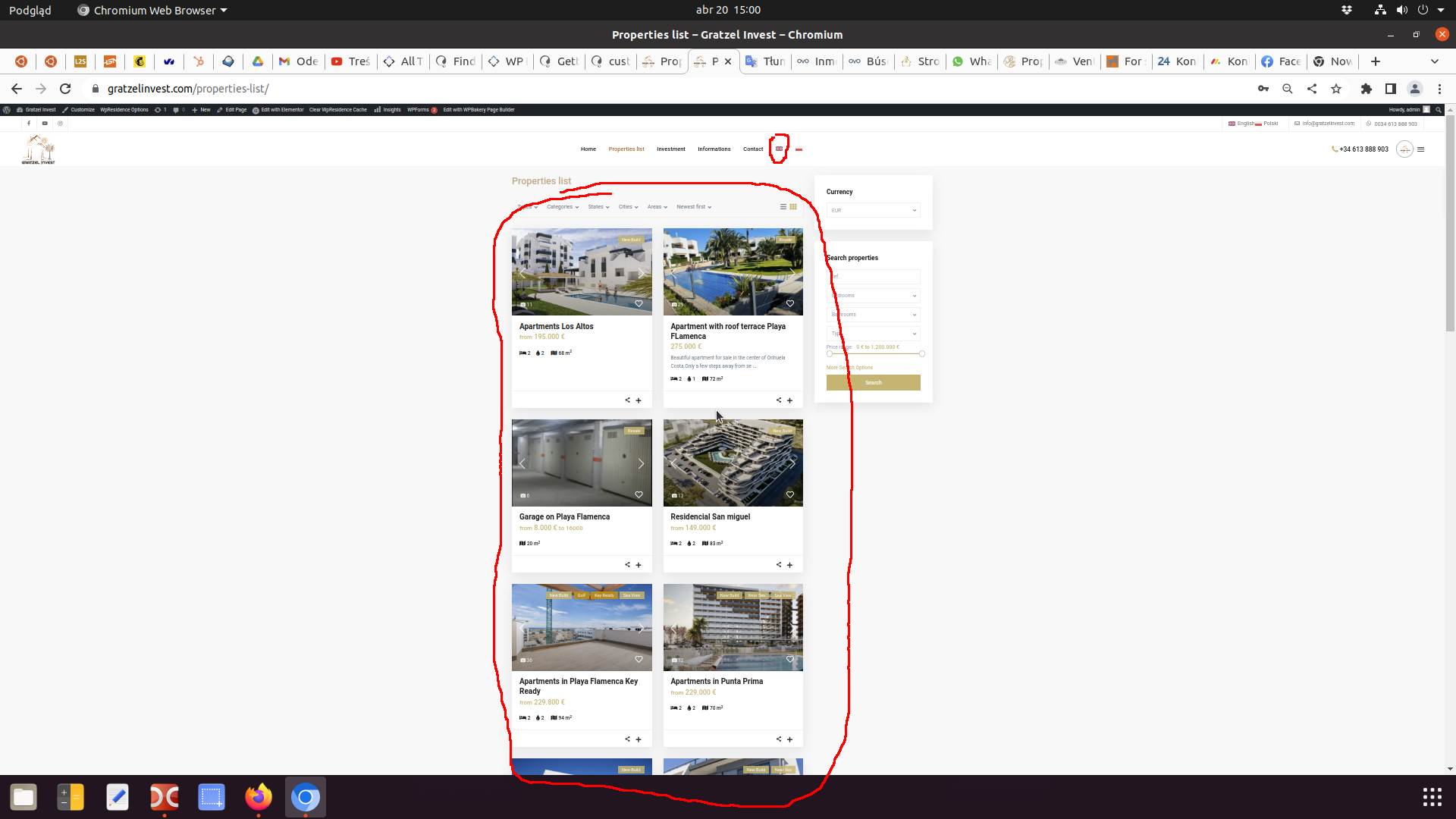The image size is (1456, 819).
Task: Go to the Contact menu item
Action: (x=753, y=149)
